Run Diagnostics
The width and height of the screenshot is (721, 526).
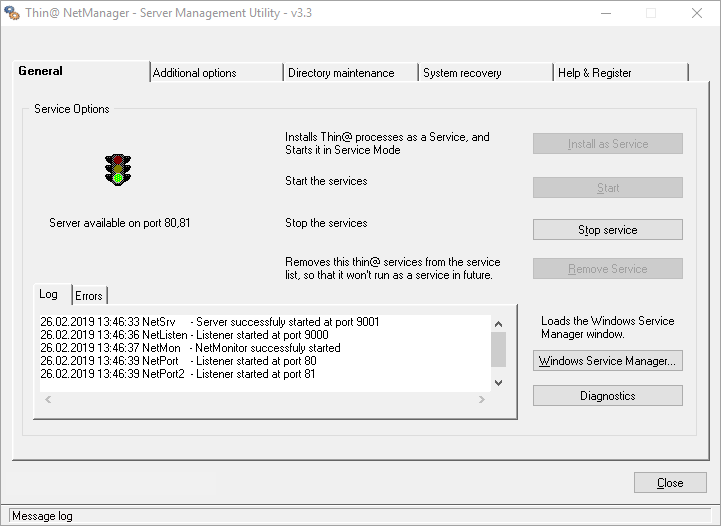[x=607, y=395]
